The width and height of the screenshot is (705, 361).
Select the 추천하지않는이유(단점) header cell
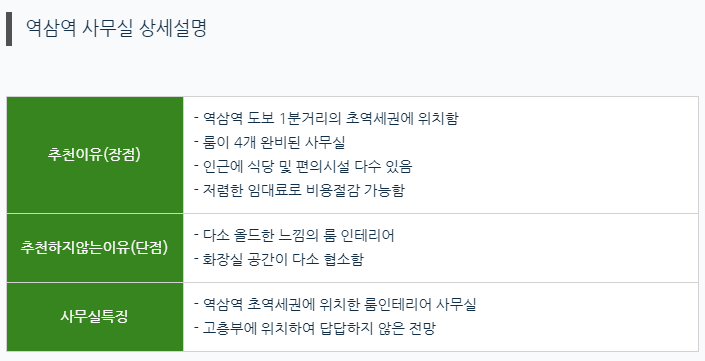[95, 248]
